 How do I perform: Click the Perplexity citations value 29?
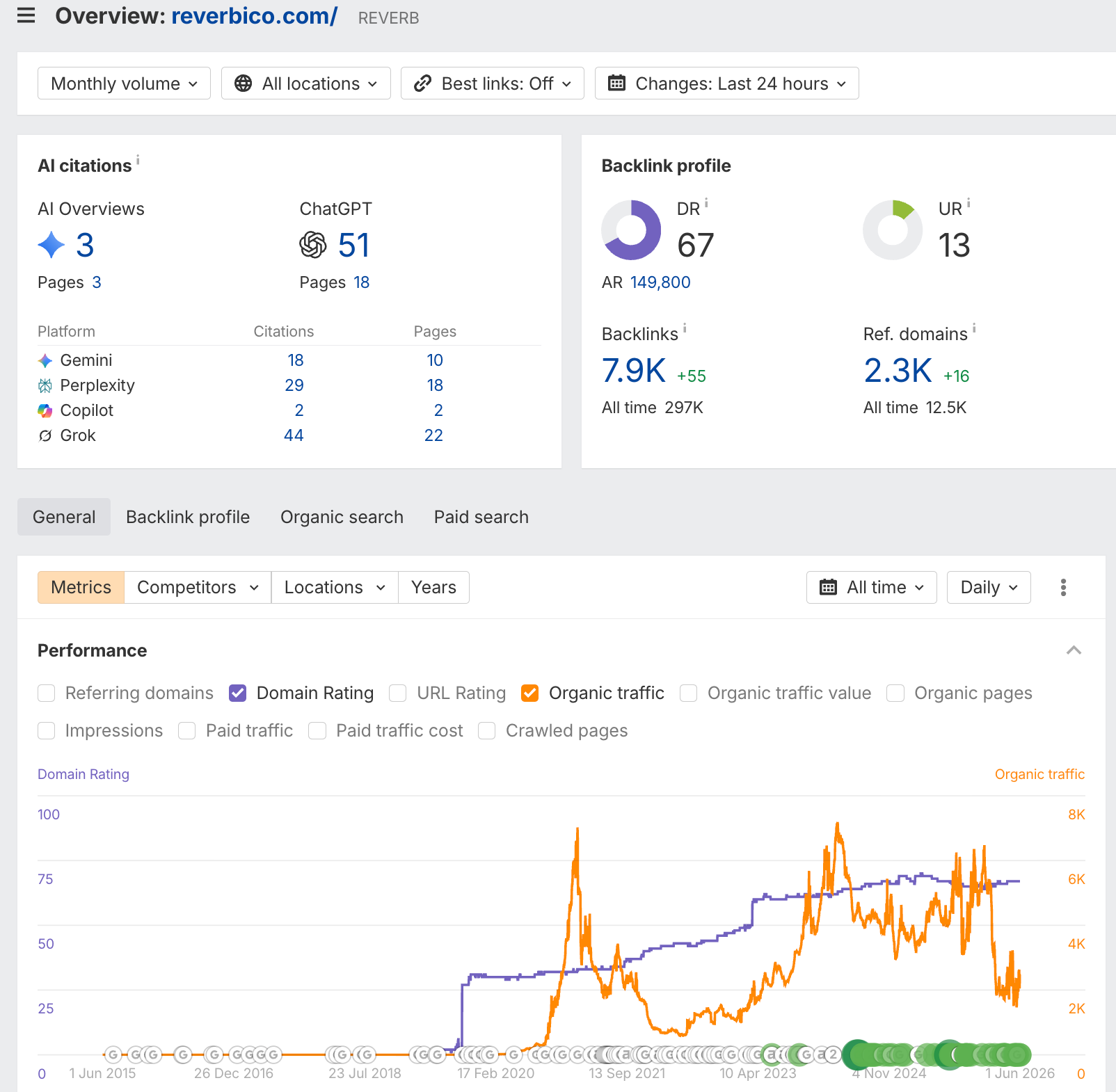click(x=294, y=385)
